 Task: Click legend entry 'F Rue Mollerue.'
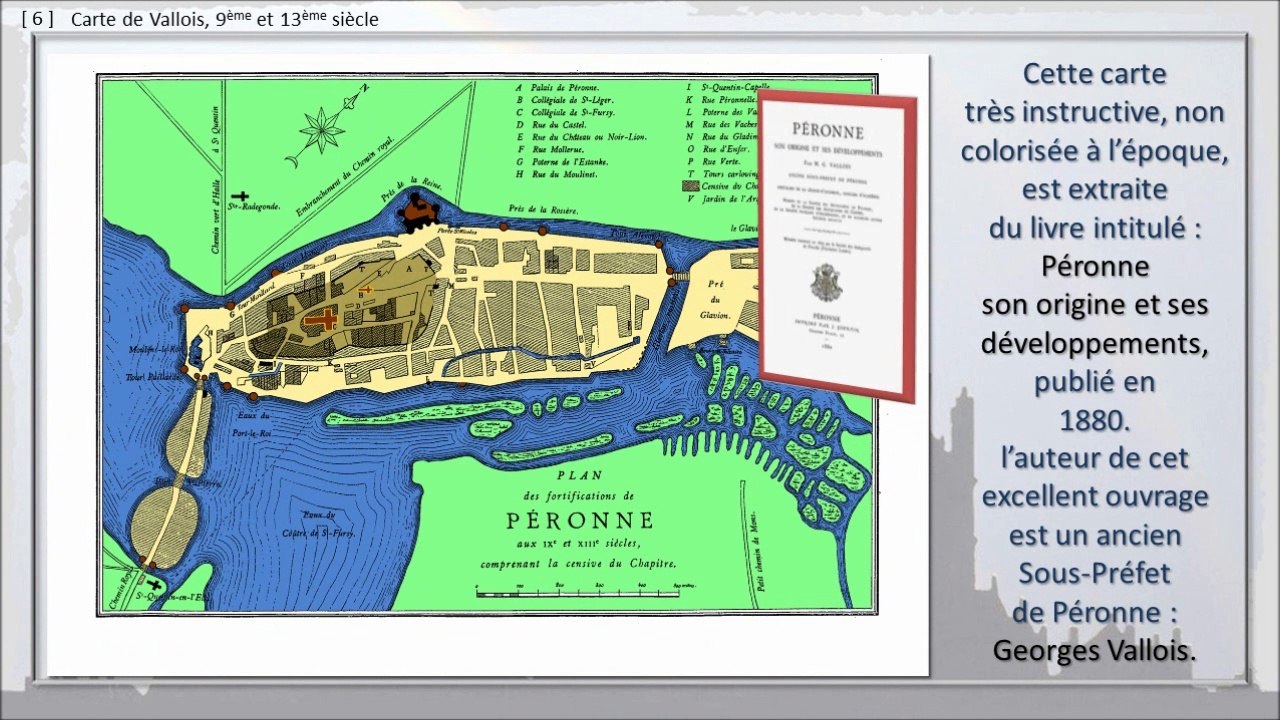(551, 149)
